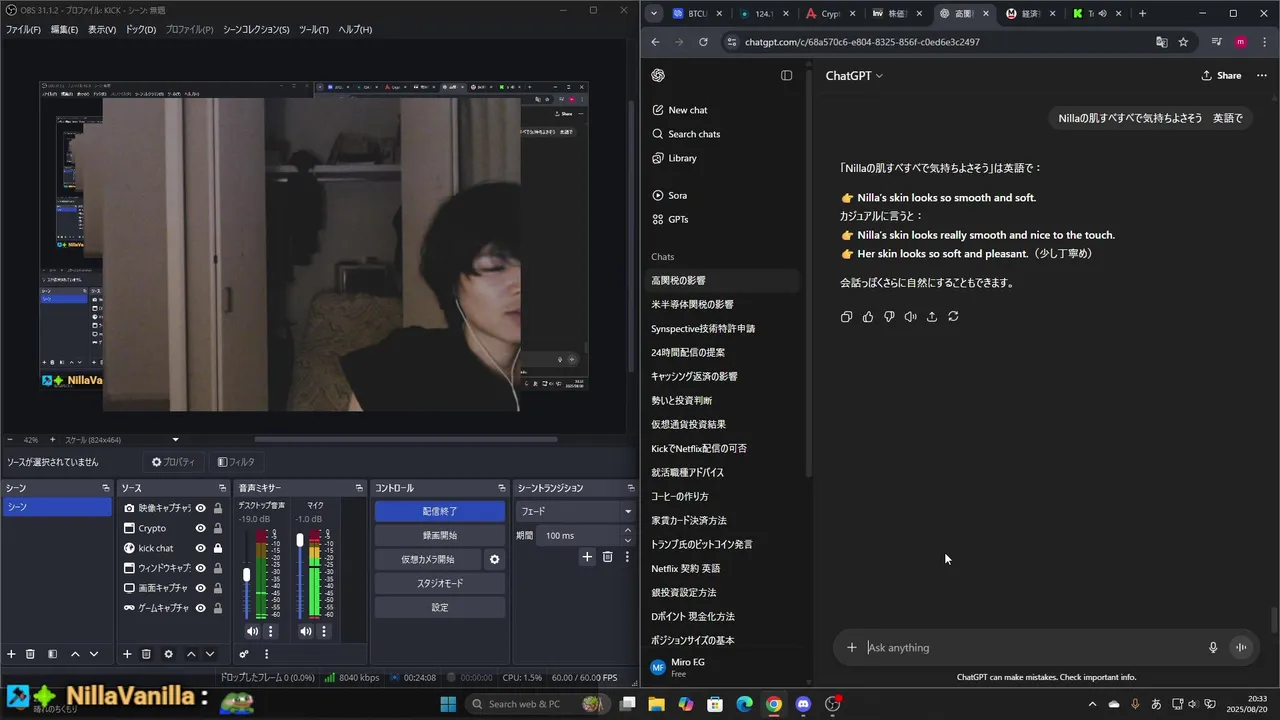Increase transition duration stepper
This screenshot has height=720, width=1280.
pyautogui.click(x=628, y=532)
